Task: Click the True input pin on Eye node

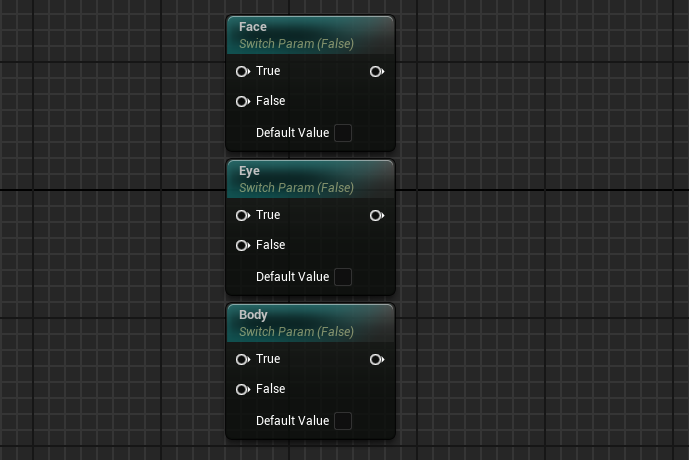Action: tap(242, 216)
